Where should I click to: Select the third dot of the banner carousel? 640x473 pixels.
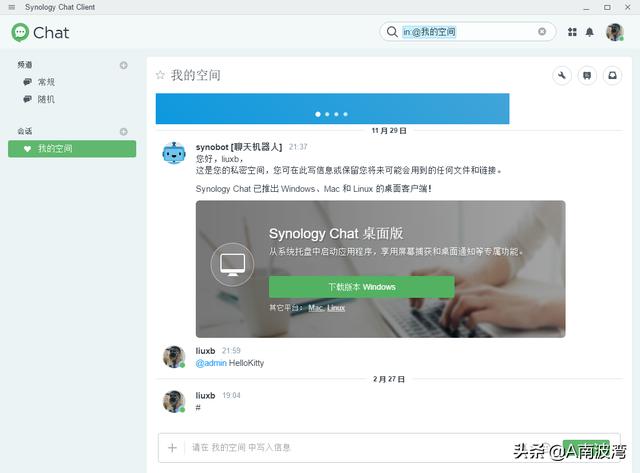[336, 114]
